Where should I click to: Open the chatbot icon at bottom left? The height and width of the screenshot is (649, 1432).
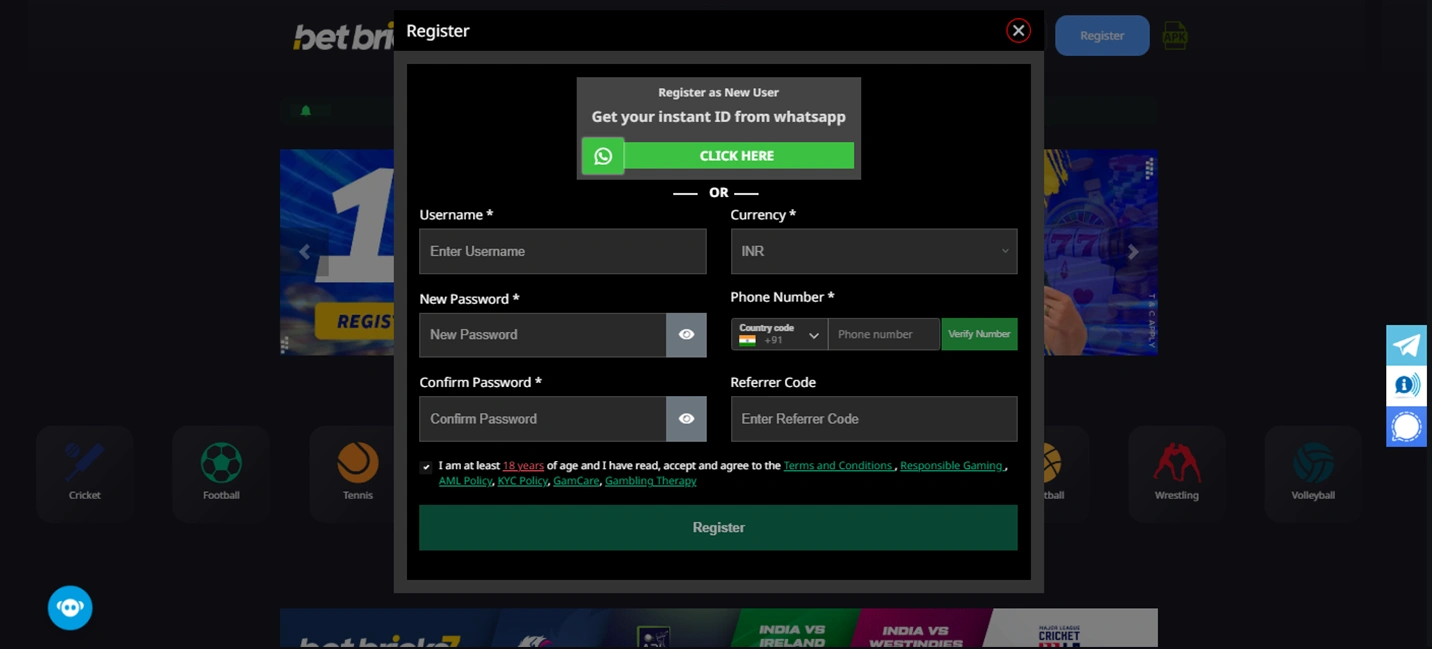pyautogui.click(x=70, y=607)
